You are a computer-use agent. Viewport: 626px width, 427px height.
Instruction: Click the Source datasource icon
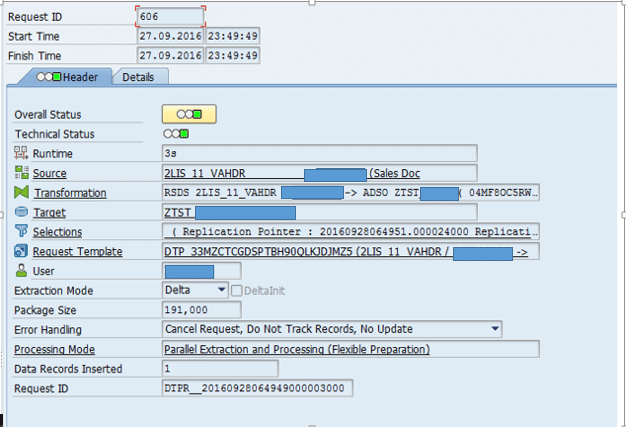point(21,173)
